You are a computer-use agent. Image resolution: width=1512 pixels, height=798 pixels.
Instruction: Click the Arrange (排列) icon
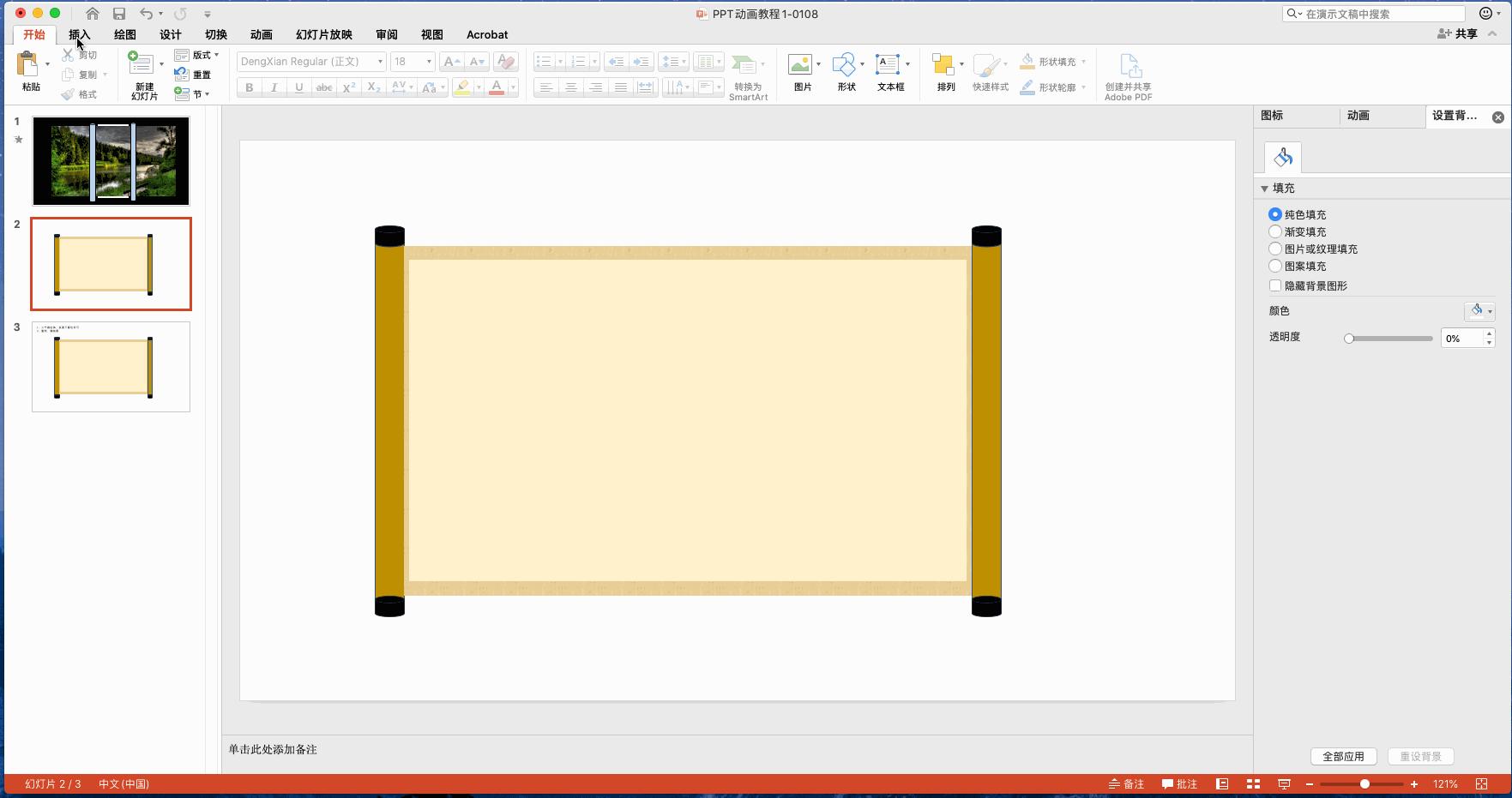[943, 65]
